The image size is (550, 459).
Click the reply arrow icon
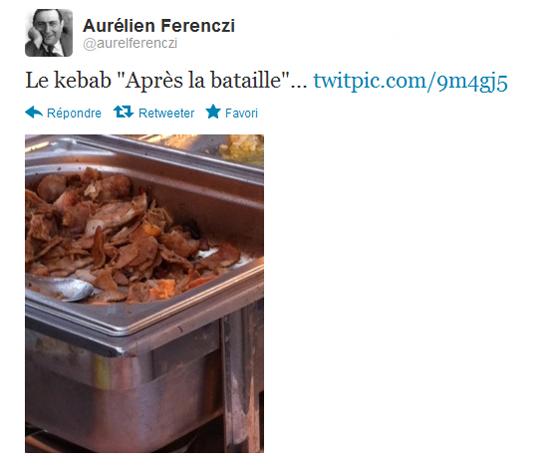coord(34,112)
